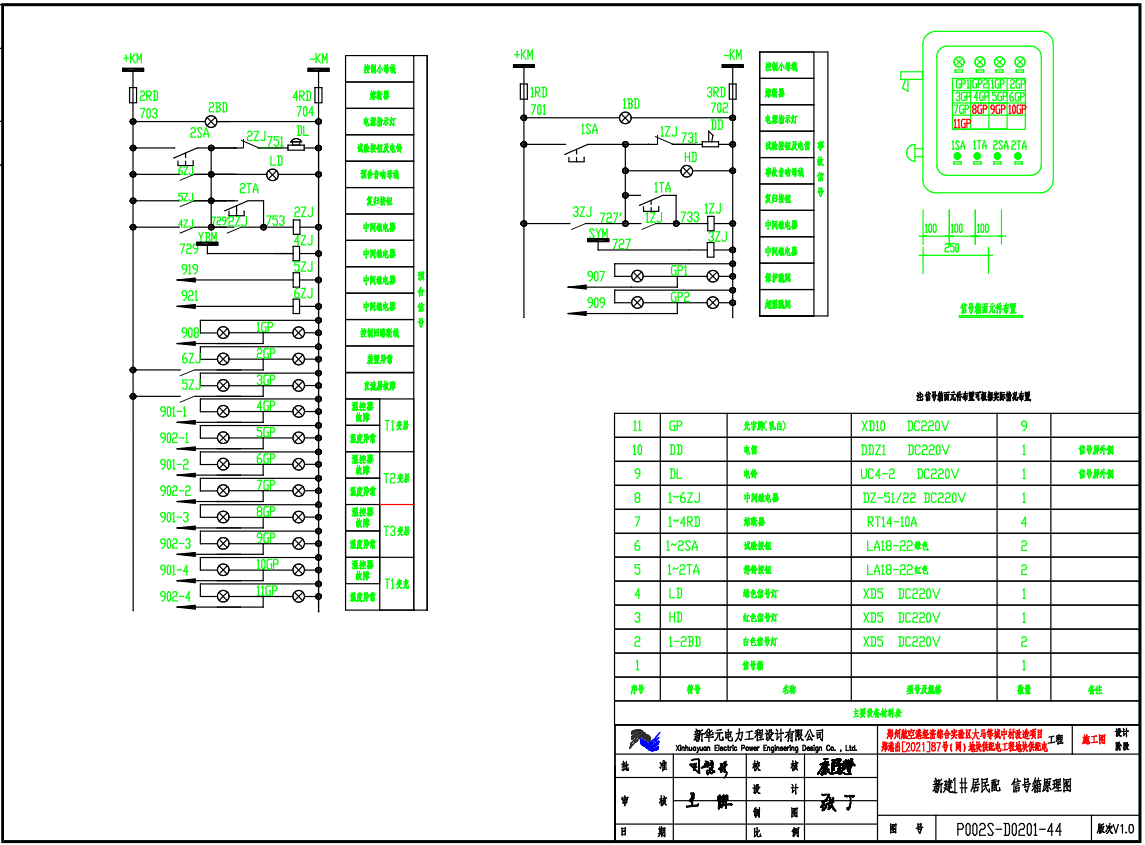Select wire number 701

click(538, 110)
